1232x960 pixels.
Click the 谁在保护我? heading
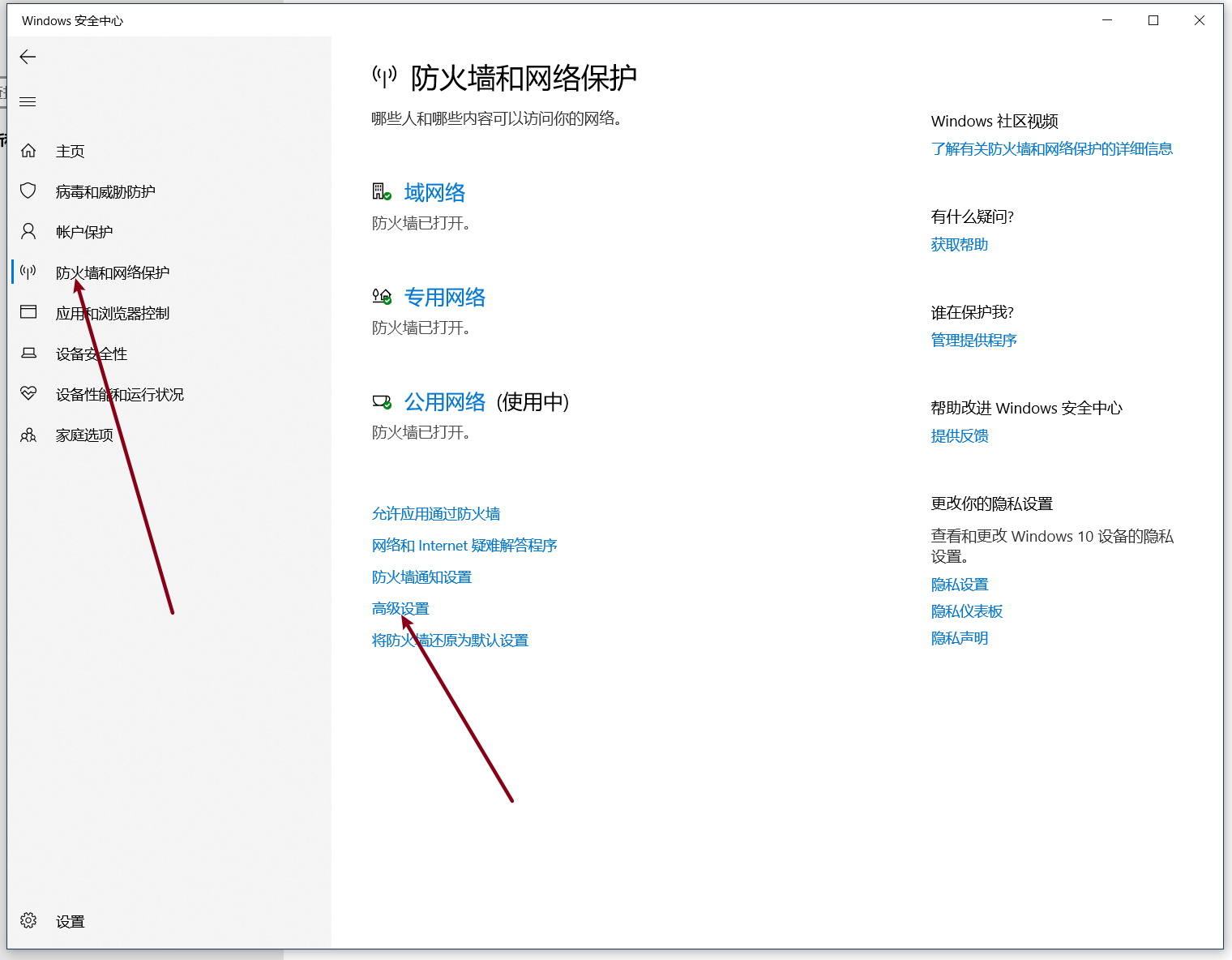pos(973,313)
